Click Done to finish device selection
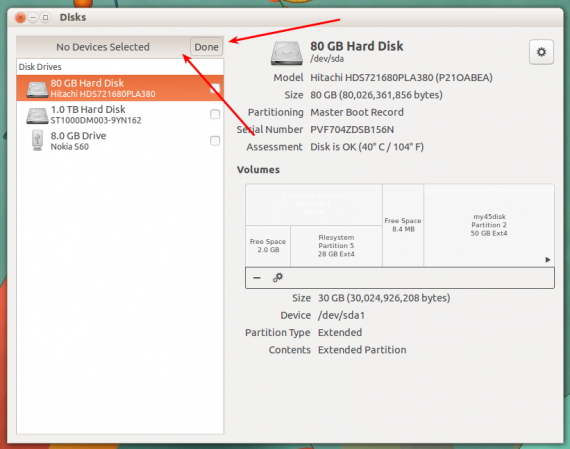The width and height of the screenshot is (570, 449). (206, 47)
